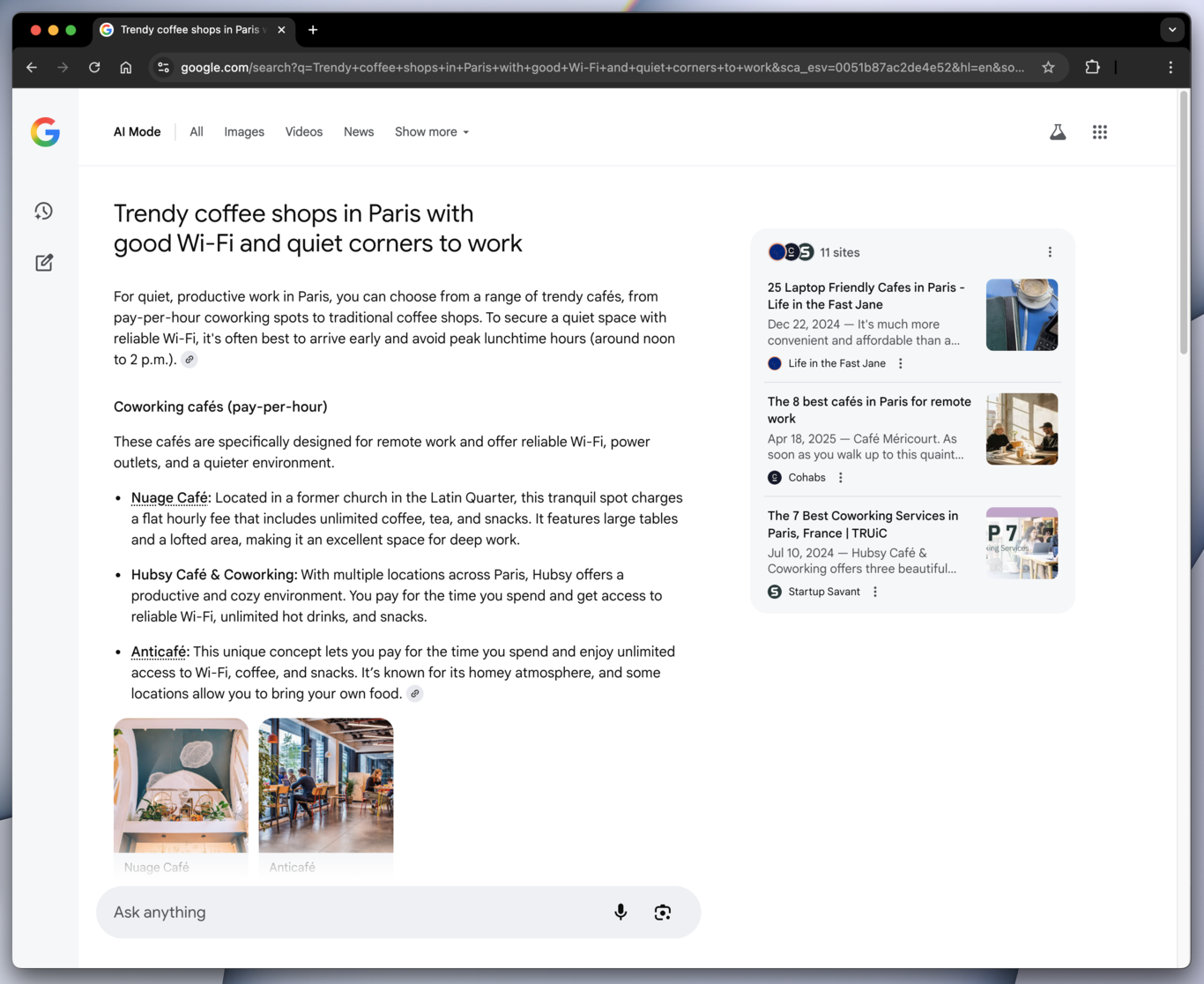Open new browser tab with plus

(313, 30)
